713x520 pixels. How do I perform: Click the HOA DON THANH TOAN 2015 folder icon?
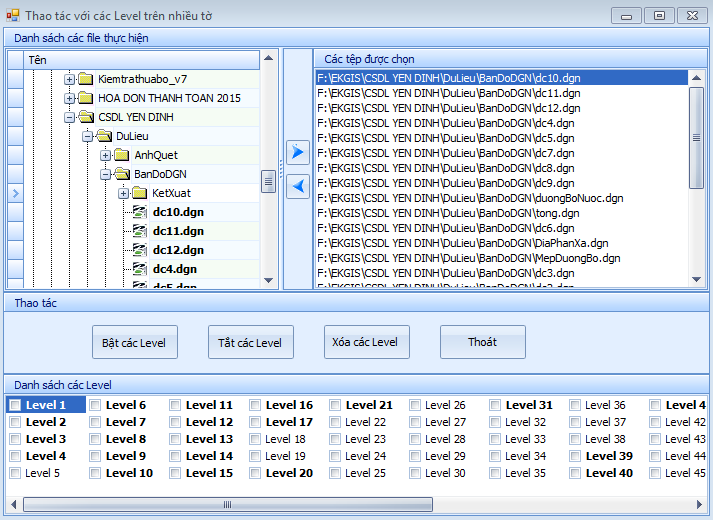85,98
